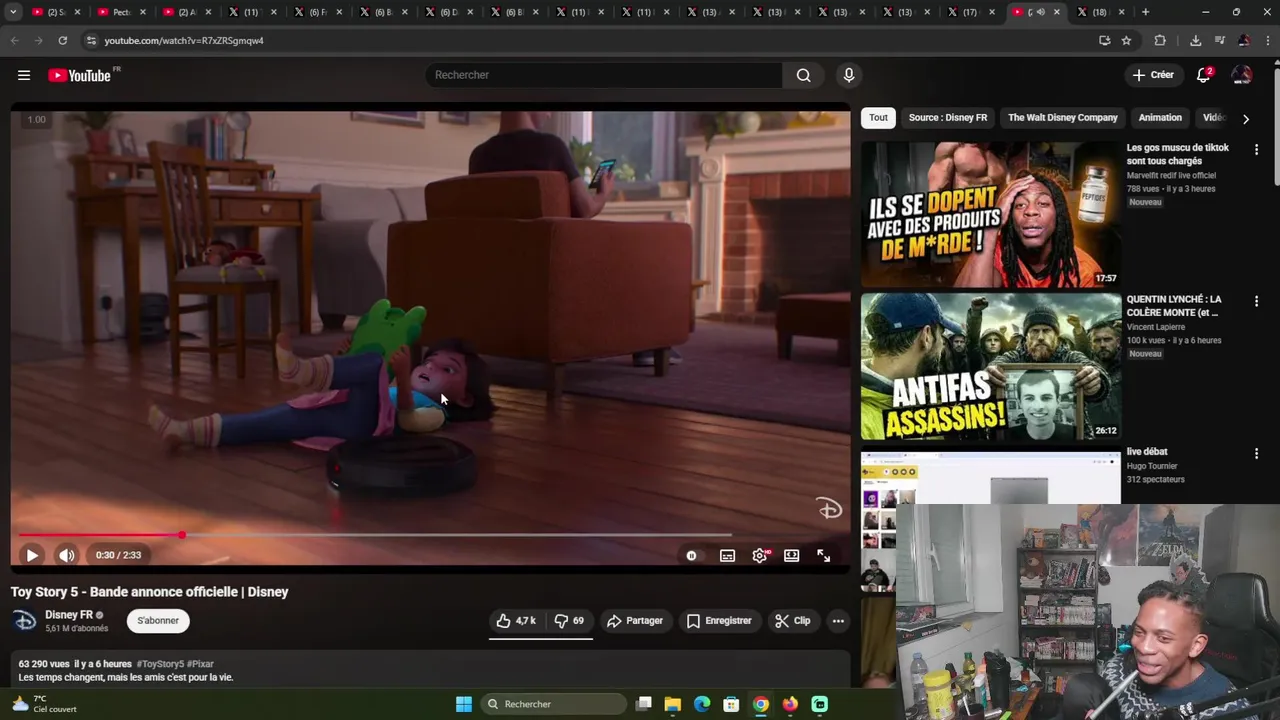
Task: Open the Windows Start menu
Action: tap(464, 704)
